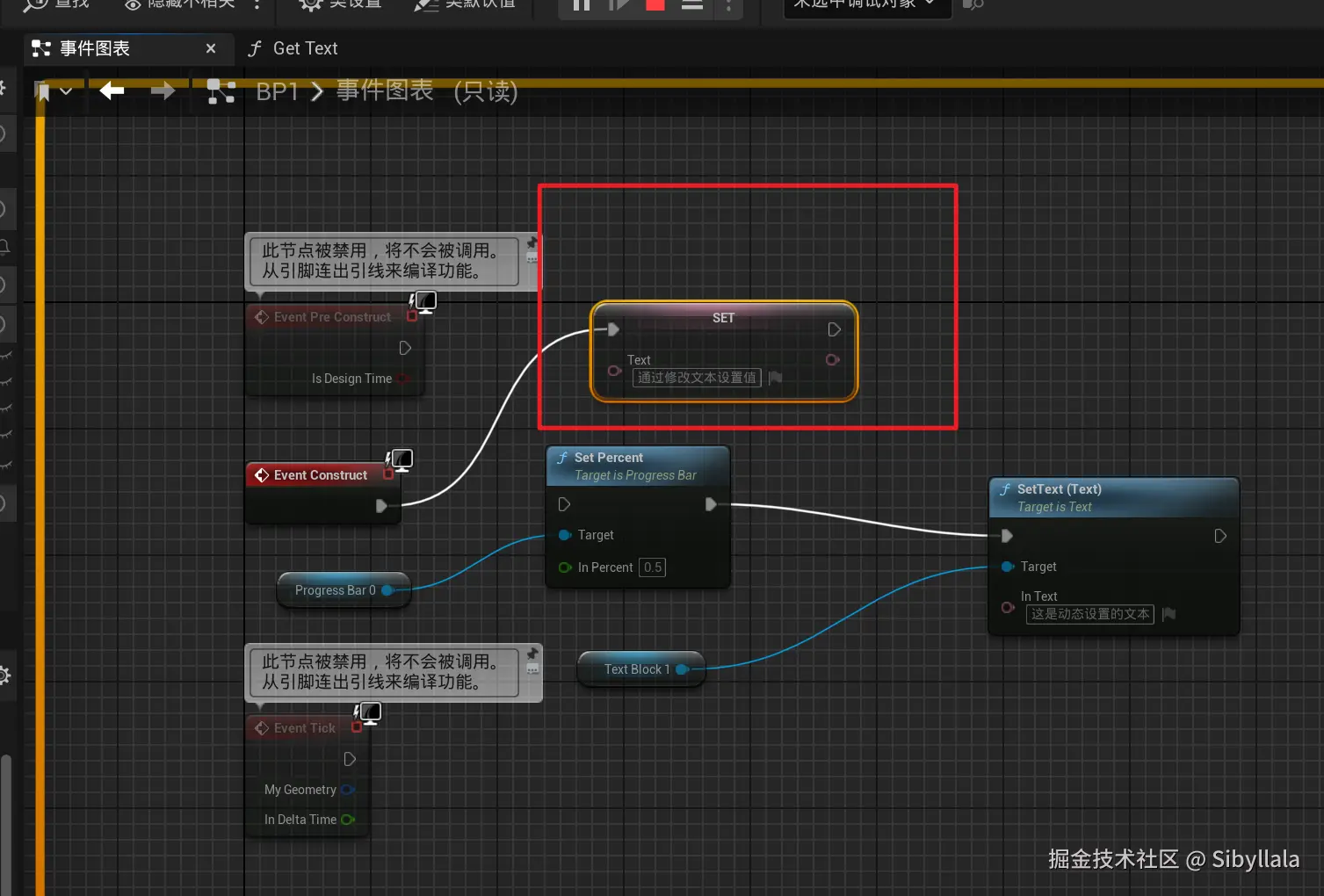Pin the comment bubble on Event Tick
The height and width of the screenshot is (896, 1324).
[532, 654]
